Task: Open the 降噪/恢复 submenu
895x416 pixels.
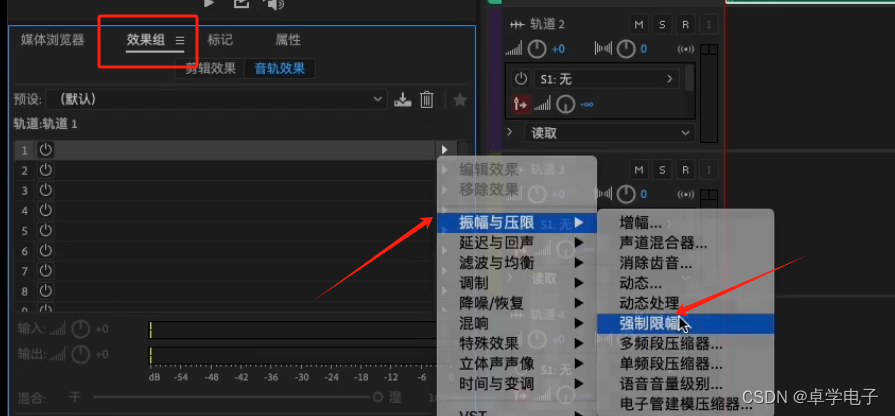Action: 517,303
